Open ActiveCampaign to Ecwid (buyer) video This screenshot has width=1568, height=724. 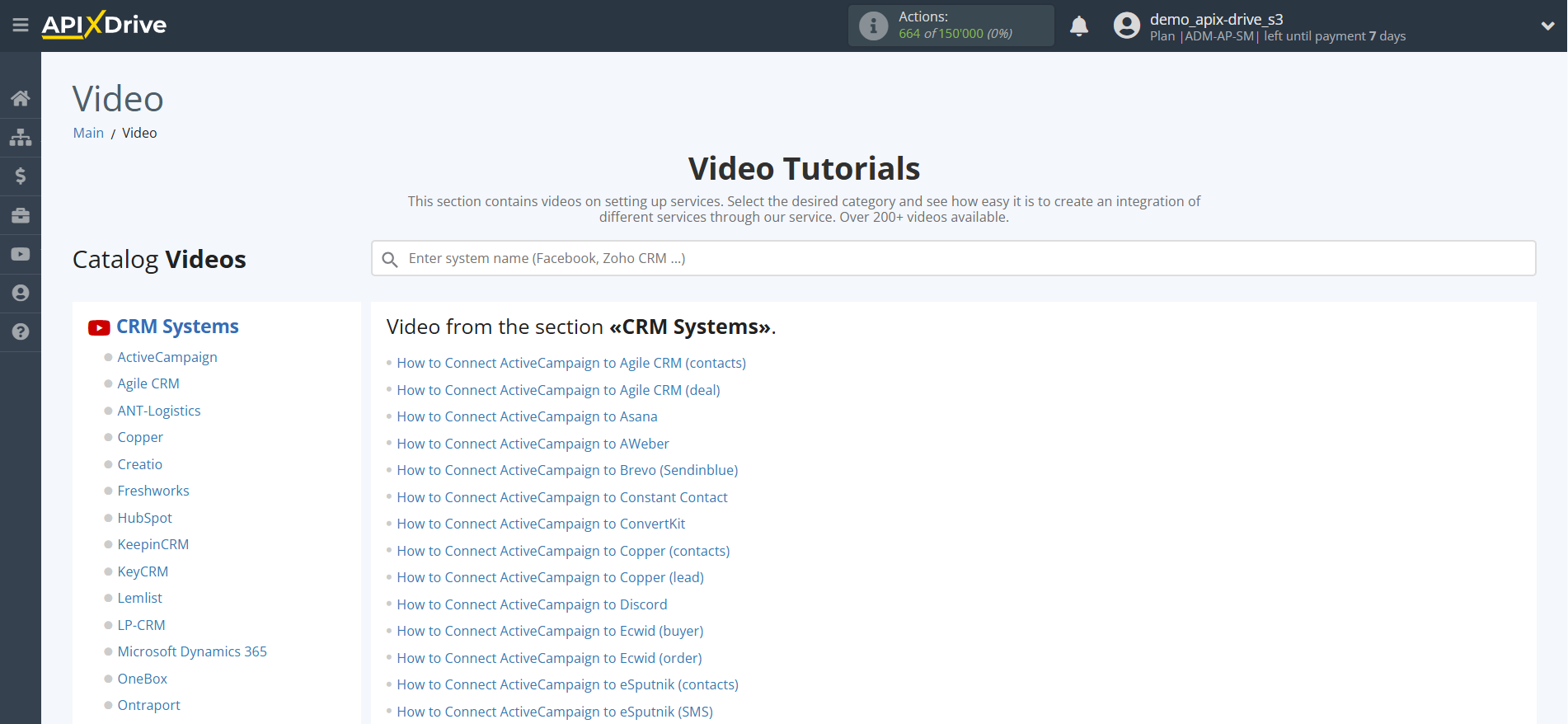pos(550,631)
